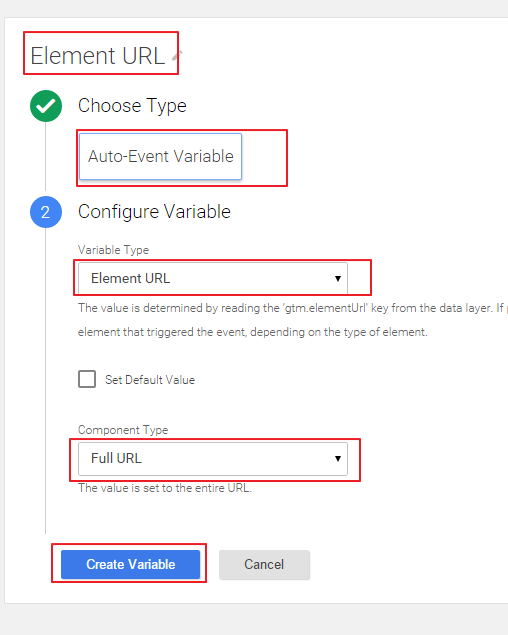Click the Create Variable button
The width and height of the screenshot is (508, 635).
click(x=130, y=564)
